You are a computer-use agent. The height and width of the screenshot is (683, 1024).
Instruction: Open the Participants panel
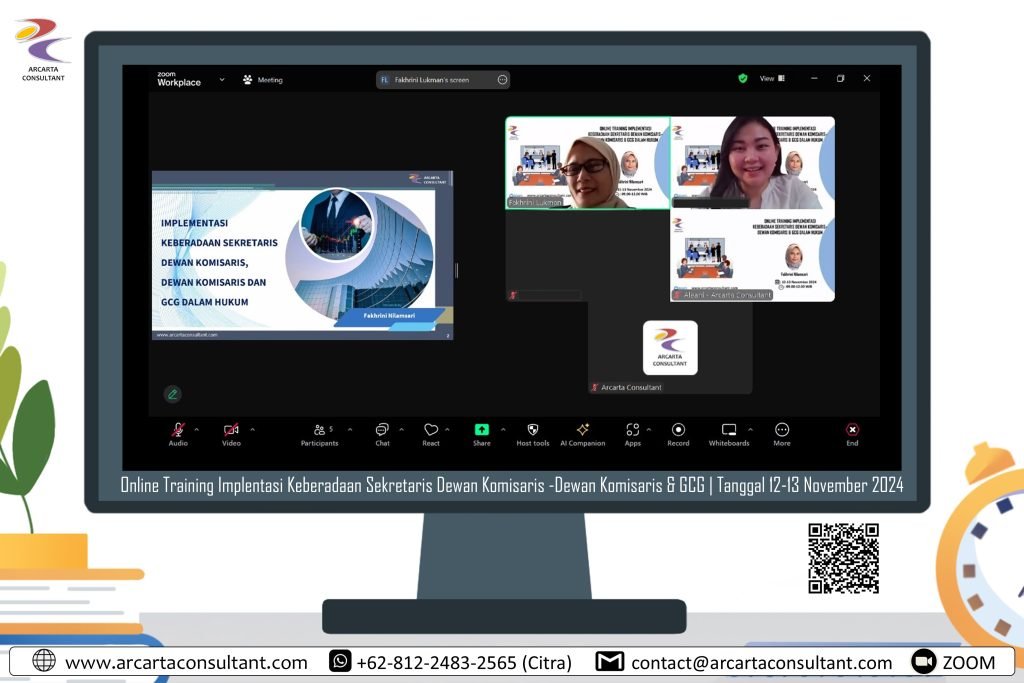coord(319,431)
